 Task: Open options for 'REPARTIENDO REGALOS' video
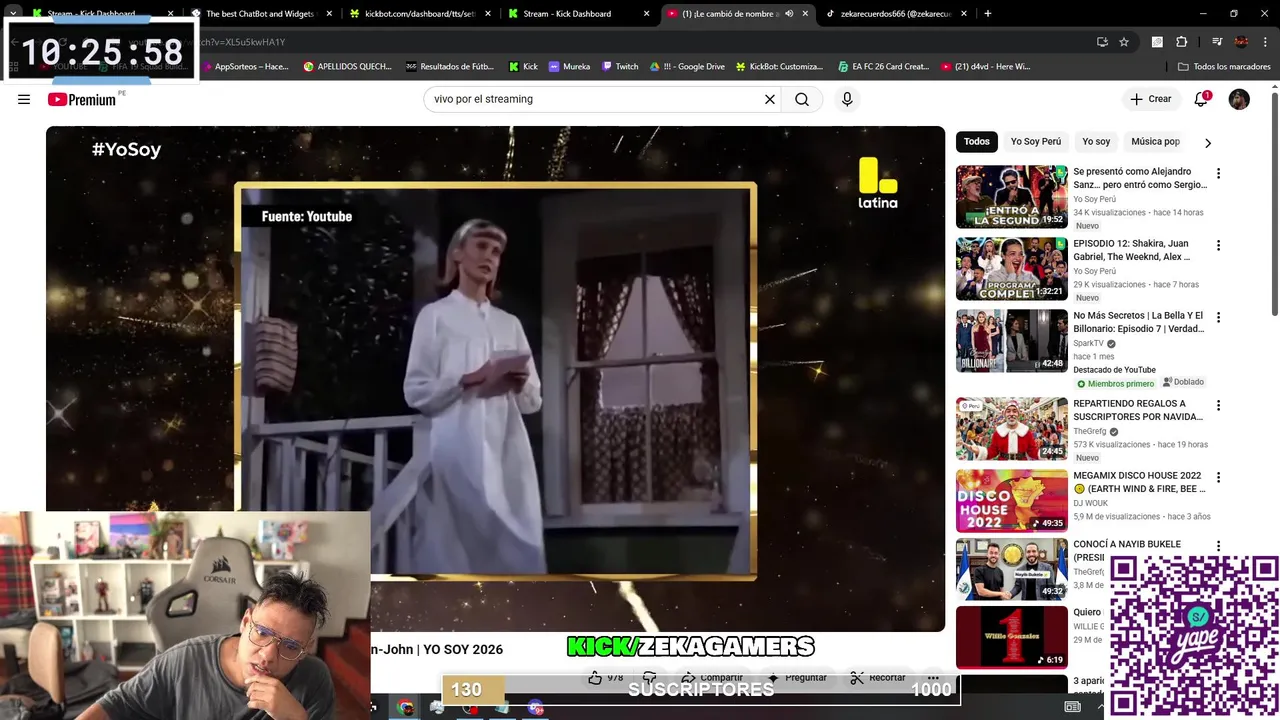[1218, 405]
